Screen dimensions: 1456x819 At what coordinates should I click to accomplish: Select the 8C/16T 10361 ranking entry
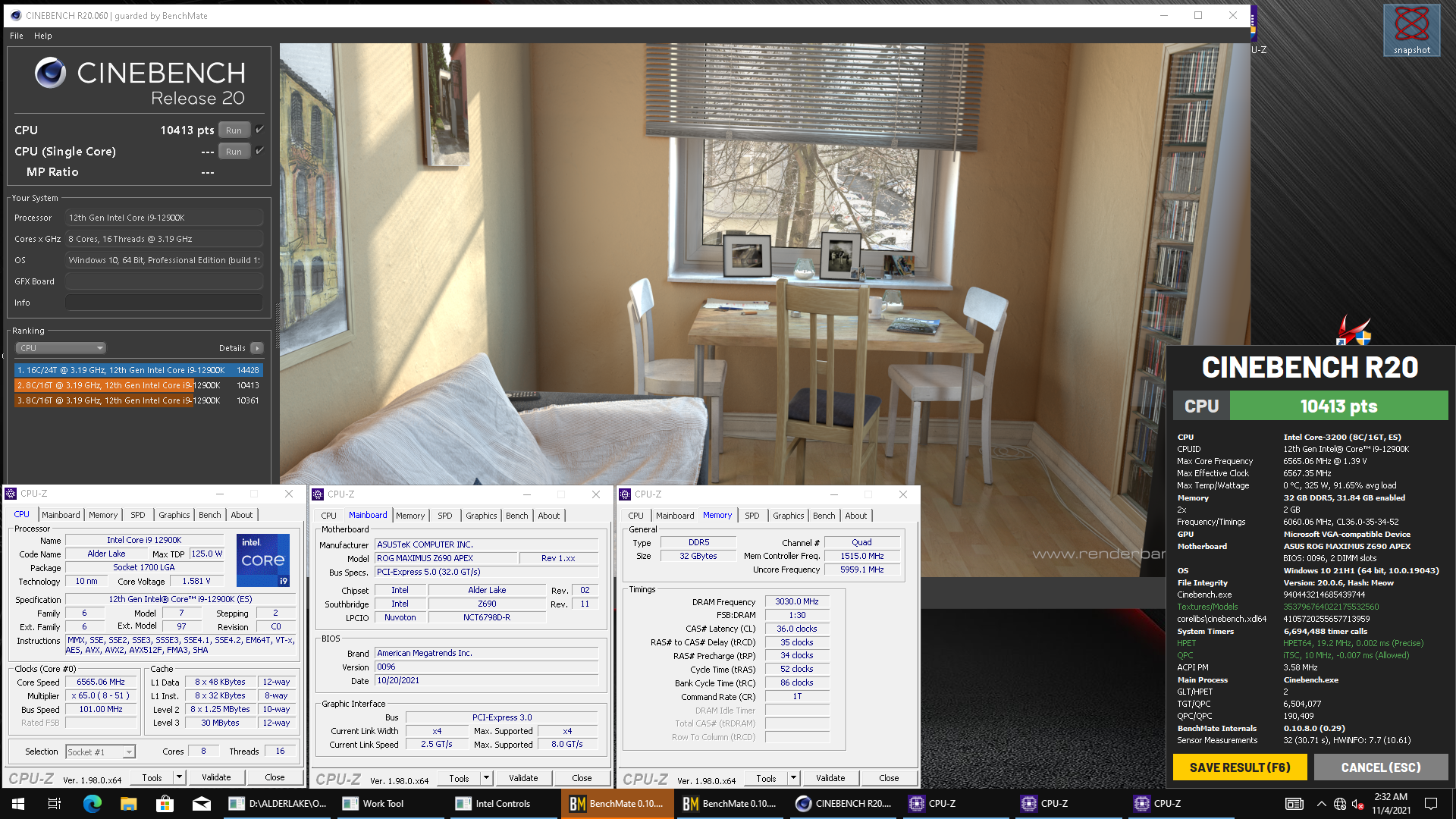[139, 400]
